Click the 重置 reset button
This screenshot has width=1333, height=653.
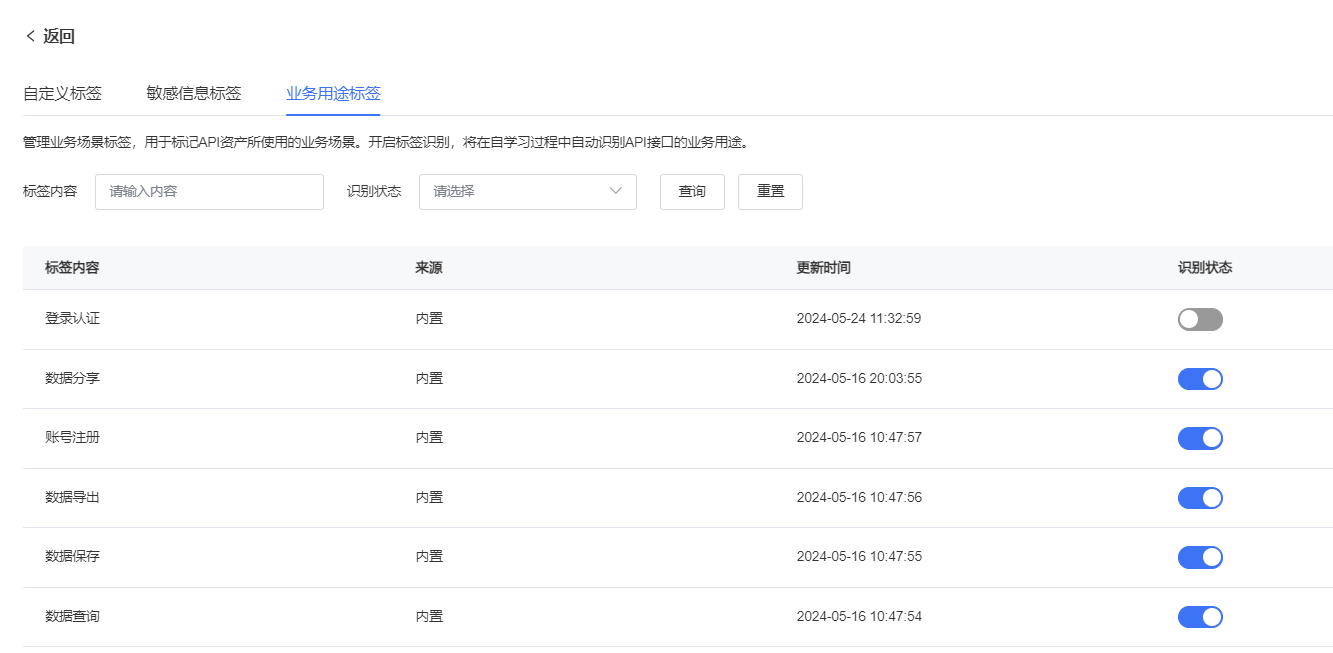[770, 192]
